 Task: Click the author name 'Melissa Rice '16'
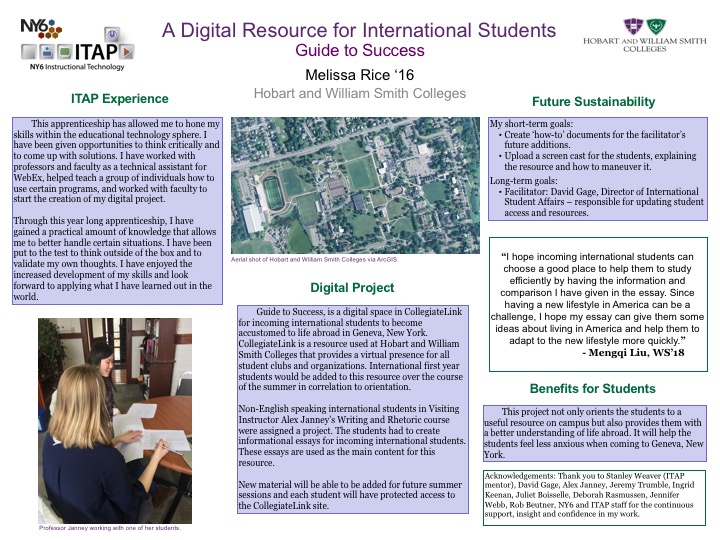pyautogui.click(x=360, y=74)
